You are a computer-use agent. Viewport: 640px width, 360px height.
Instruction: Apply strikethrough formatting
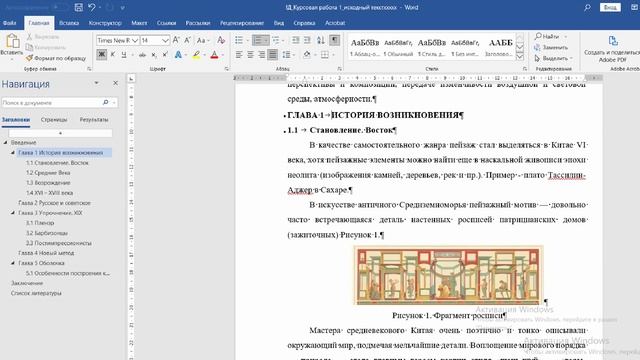tap(142, 55)
